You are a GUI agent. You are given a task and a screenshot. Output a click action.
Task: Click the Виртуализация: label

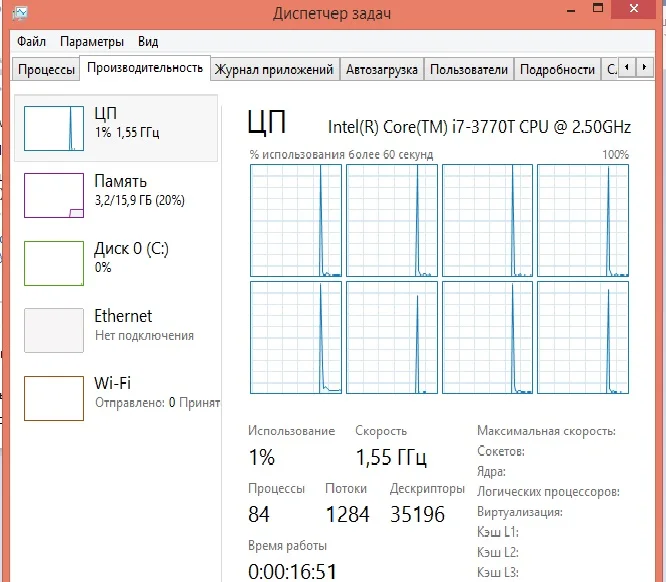click(520, 512)
